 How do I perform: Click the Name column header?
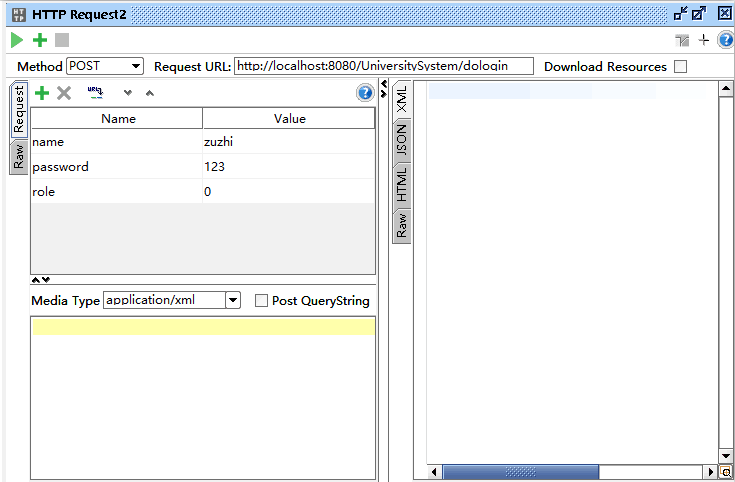pyautogui.click(x=117, y=119)
